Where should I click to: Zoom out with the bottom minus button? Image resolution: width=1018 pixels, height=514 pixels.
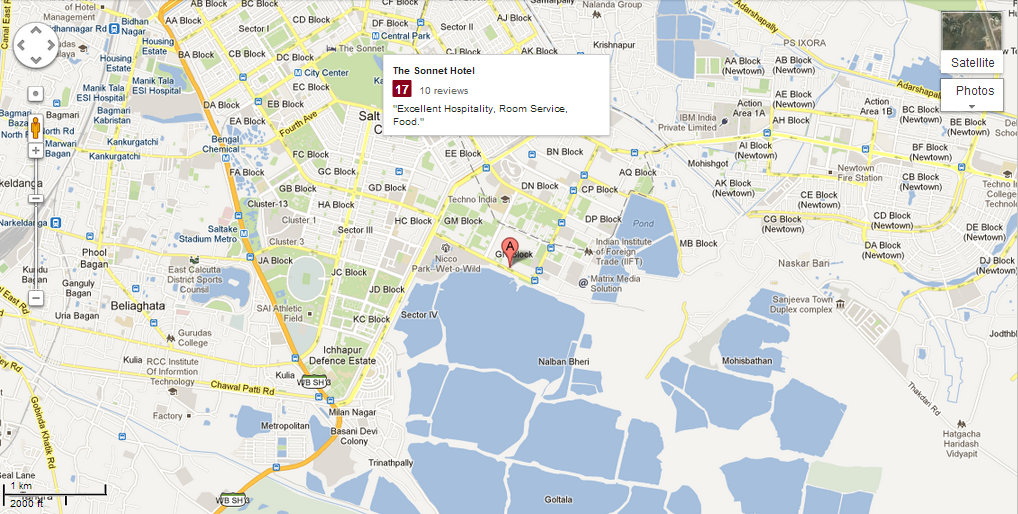(36, 298)
